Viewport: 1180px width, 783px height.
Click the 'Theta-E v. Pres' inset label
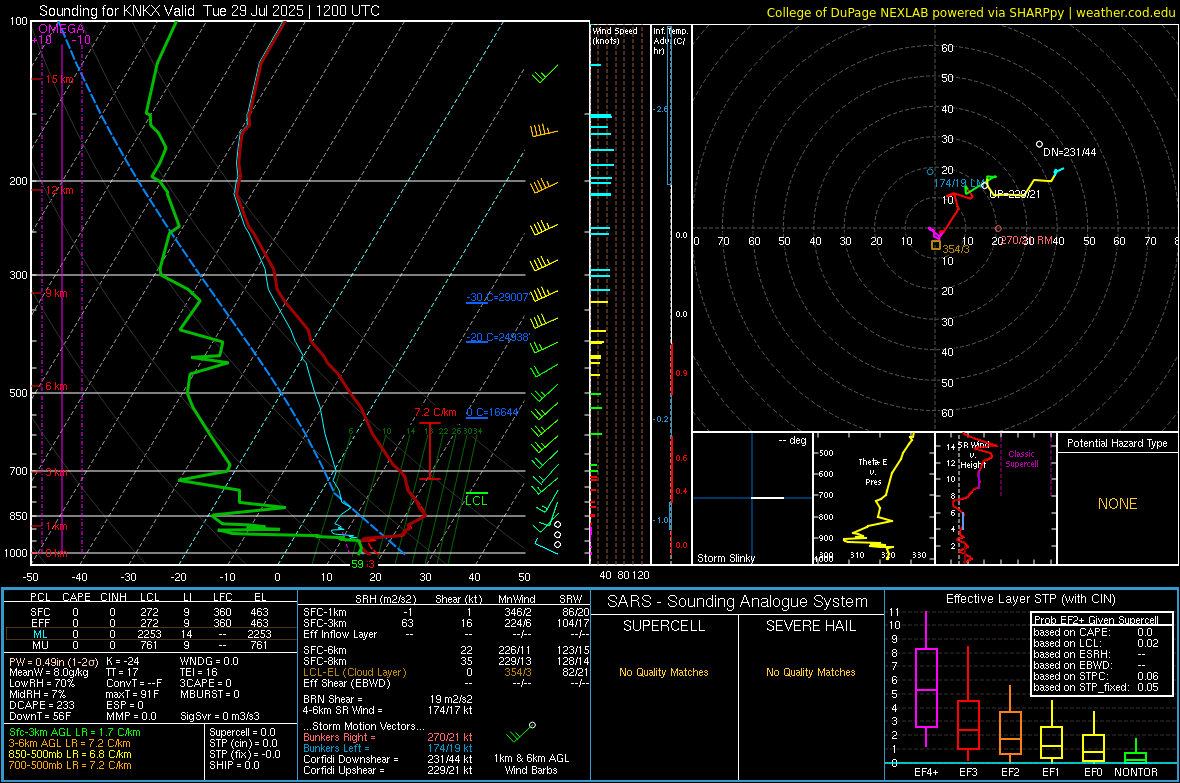pyautogui.click(x=873, y=471)
